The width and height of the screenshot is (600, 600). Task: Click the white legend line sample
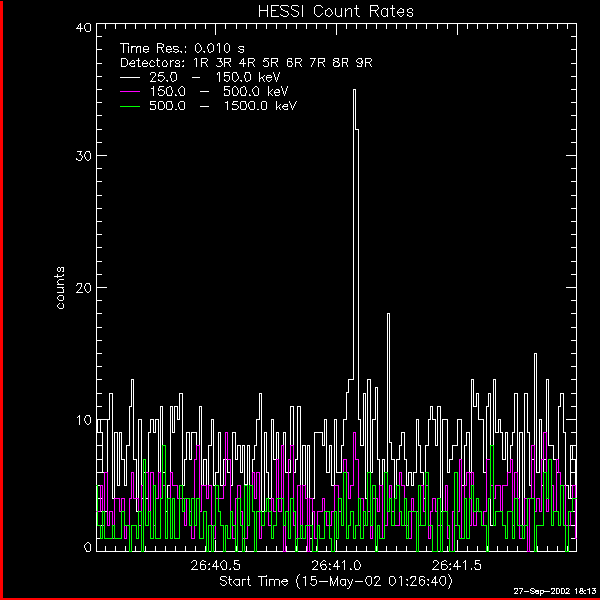click(130, 77)
